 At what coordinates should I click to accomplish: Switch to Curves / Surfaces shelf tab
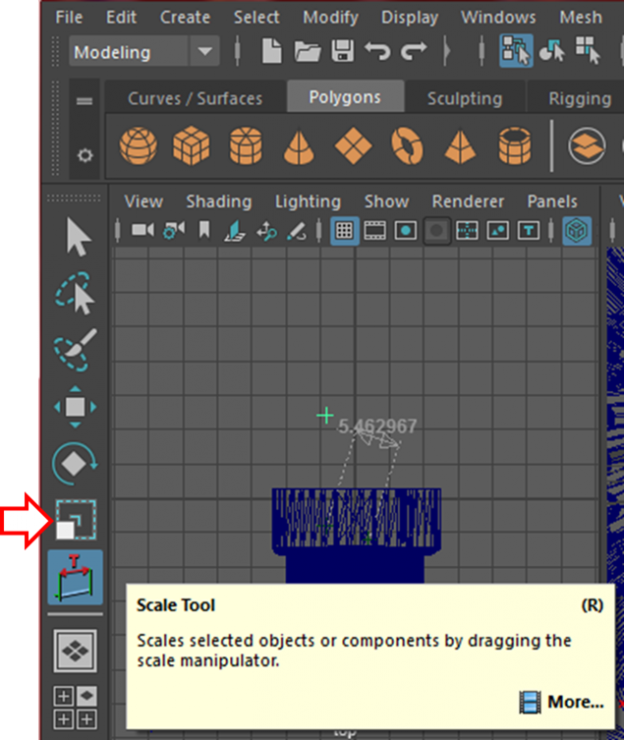[195, 99]
